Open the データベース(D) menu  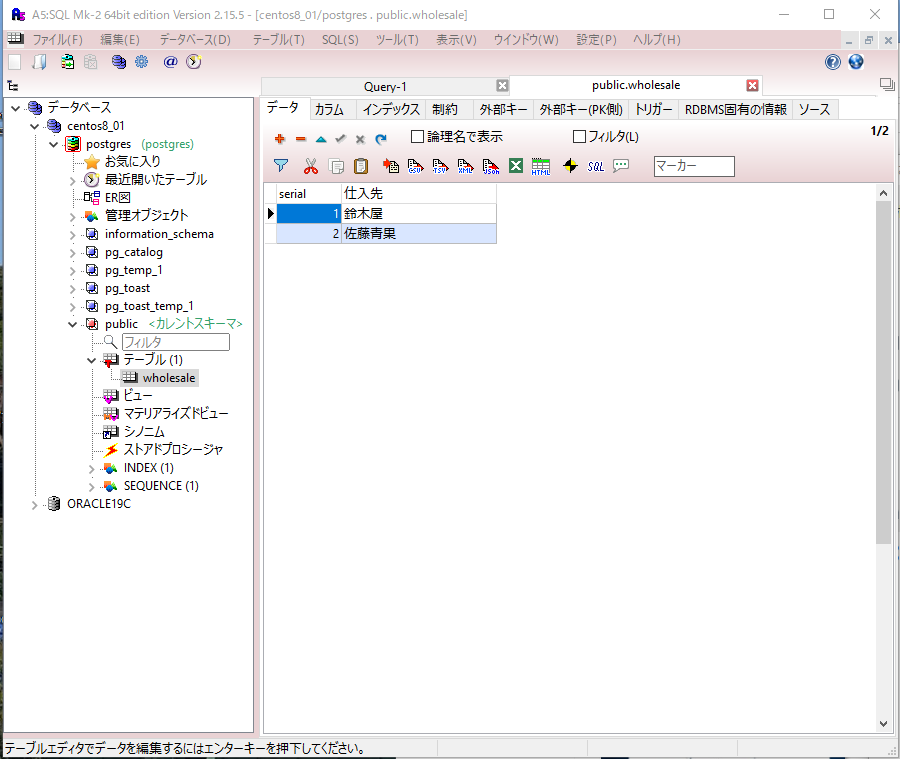pyautogui.click(x=194, y=40)
